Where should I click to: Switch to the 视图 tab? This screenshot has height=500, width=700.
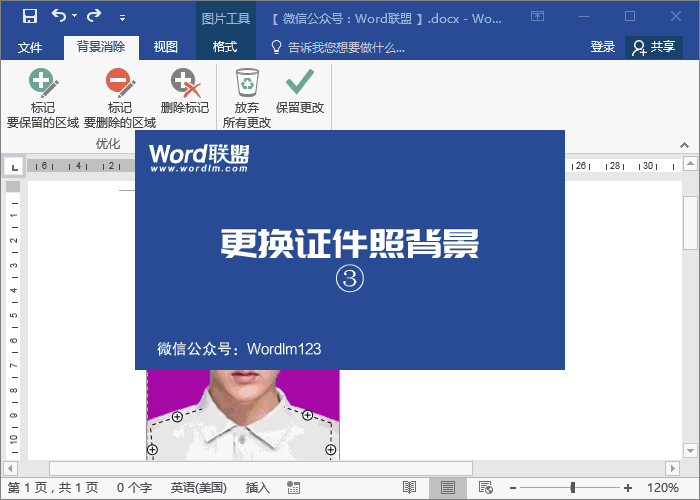pos(166,47)
